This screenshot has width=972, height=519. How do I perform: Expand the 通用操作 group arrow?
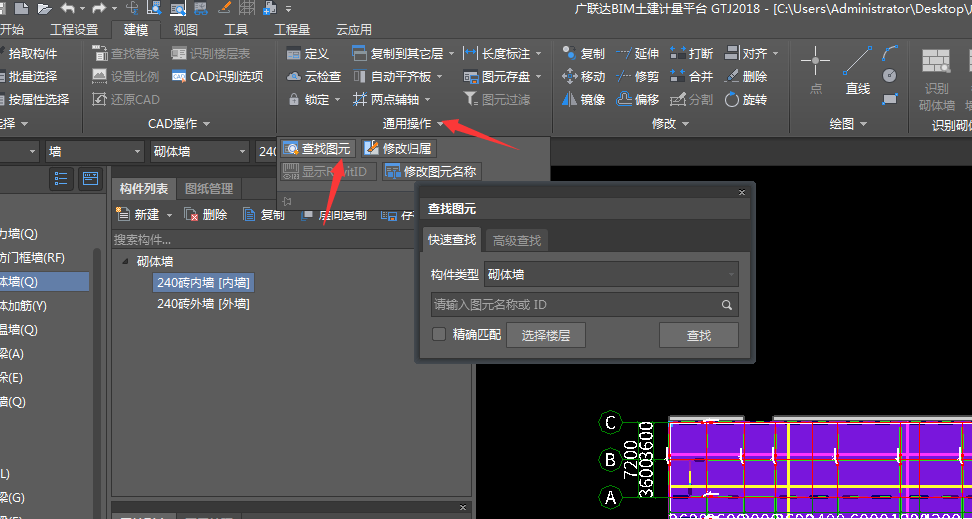(440, 124)
